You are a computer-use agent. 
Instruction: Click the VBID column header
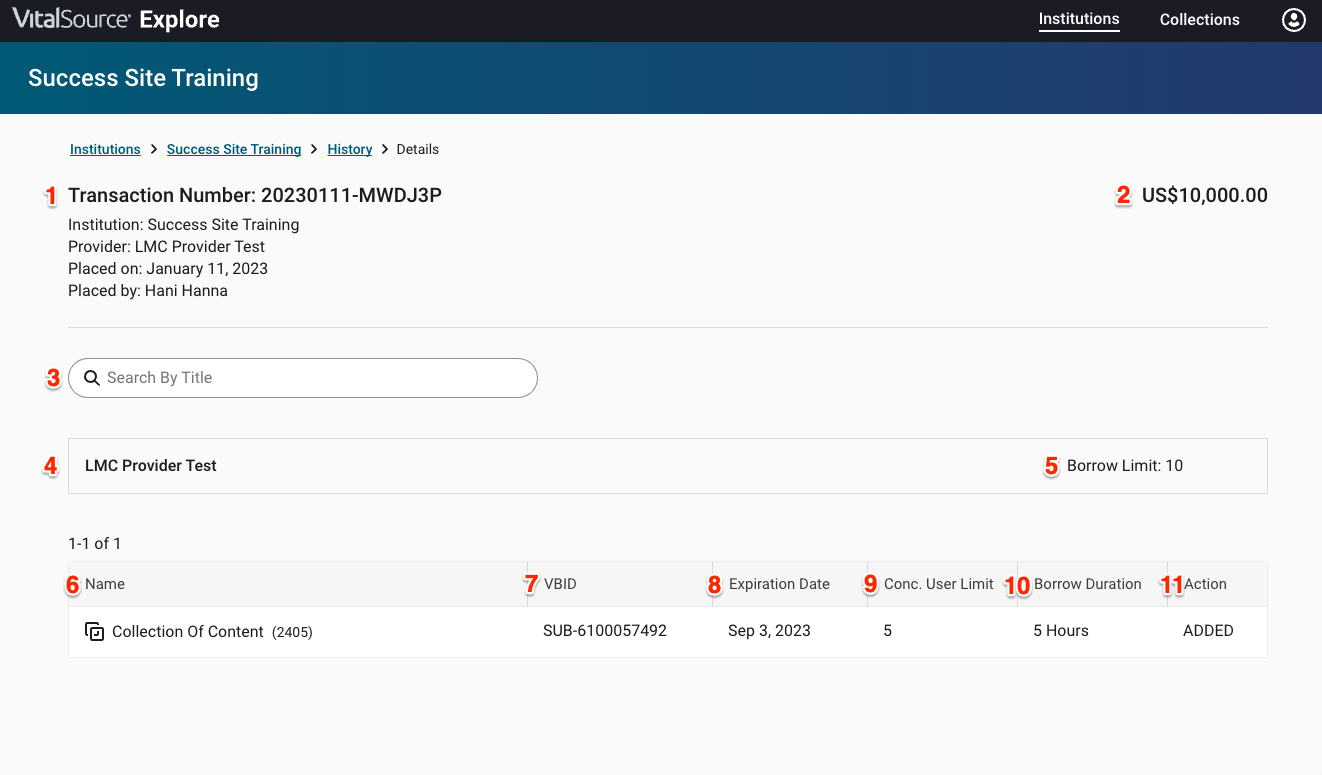point(560,584)
